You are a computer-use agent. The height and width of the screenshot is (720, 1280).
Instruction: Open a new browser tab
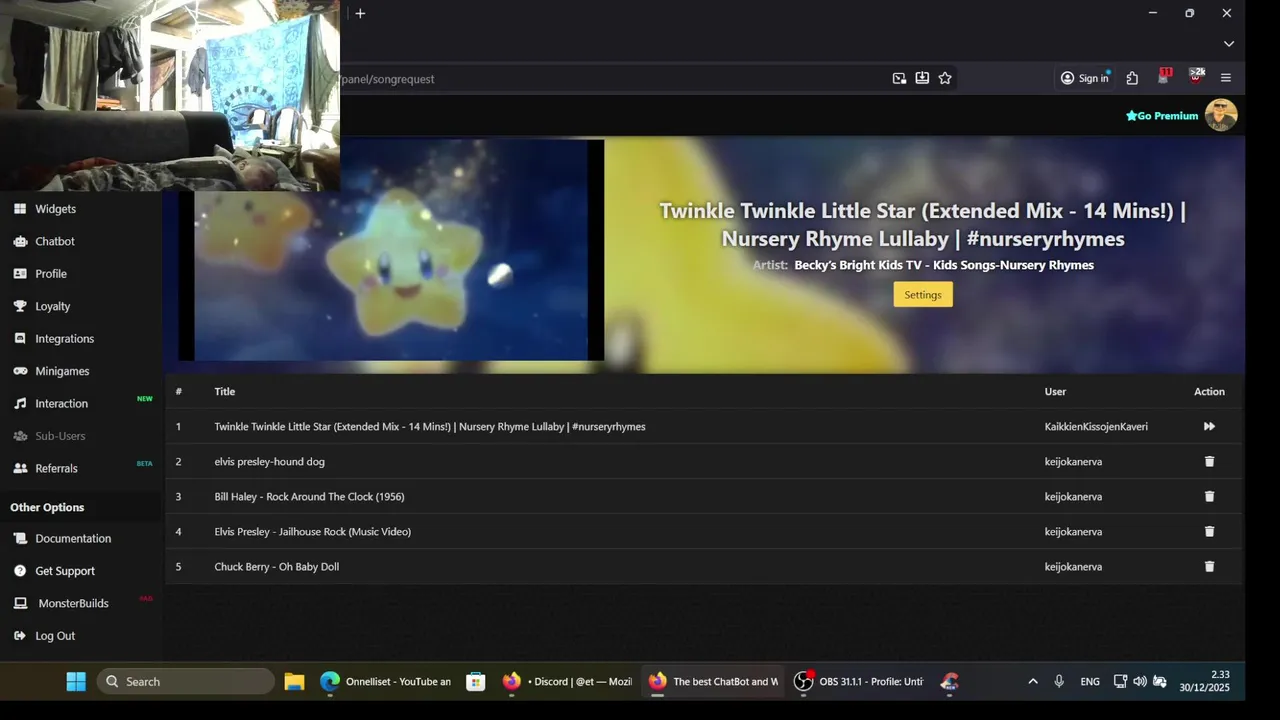[x=360, y=13]
